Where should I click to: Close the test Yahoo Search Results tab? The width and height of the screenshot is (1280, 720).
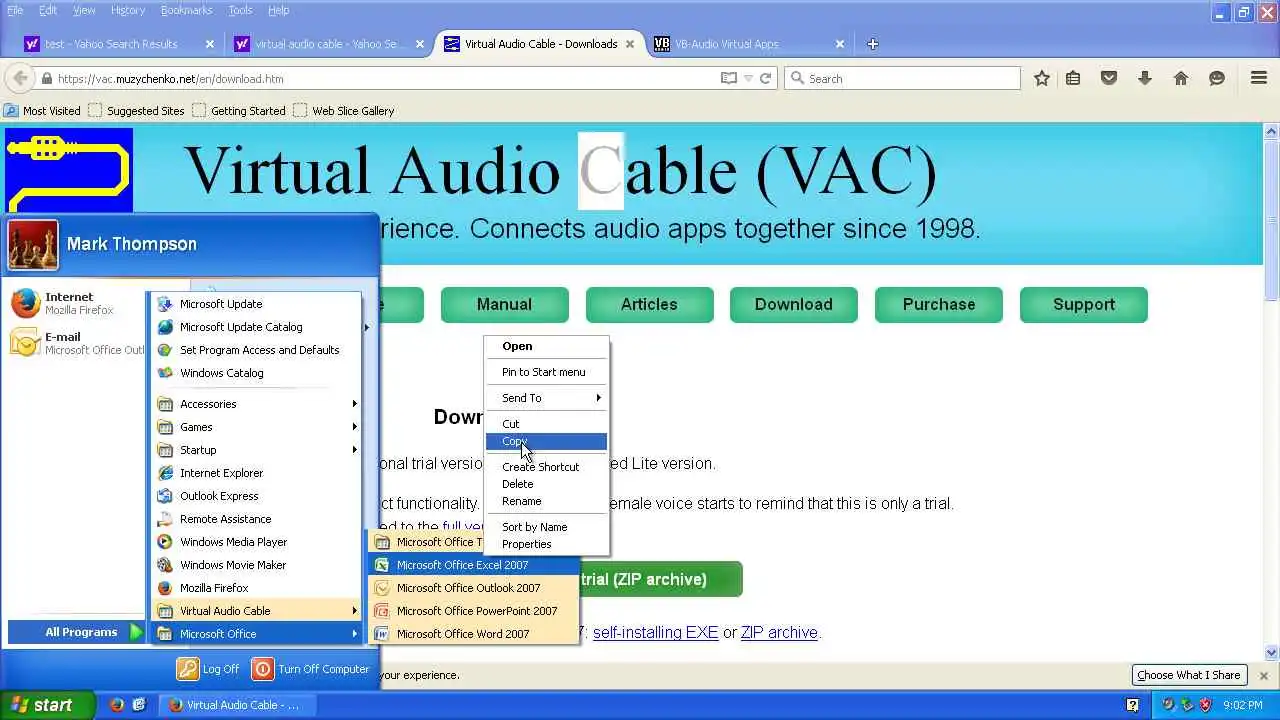[210, 44]
